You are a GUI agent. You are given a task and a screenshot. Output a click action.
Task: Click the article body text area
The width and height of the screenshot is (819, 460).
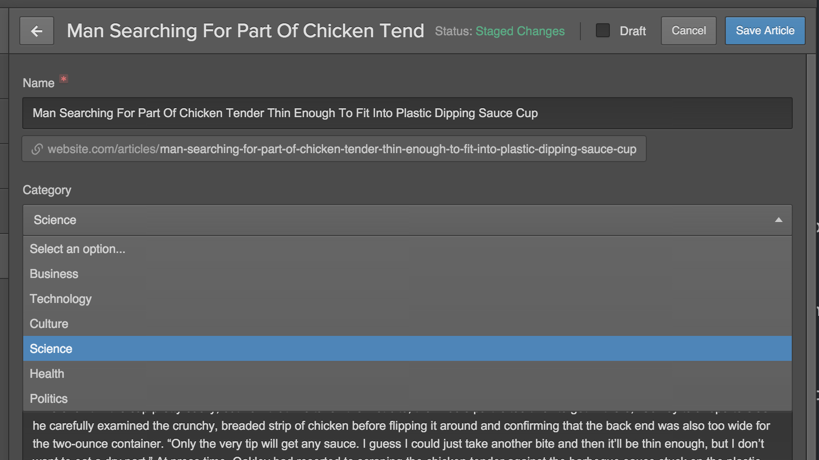(407, 435)
